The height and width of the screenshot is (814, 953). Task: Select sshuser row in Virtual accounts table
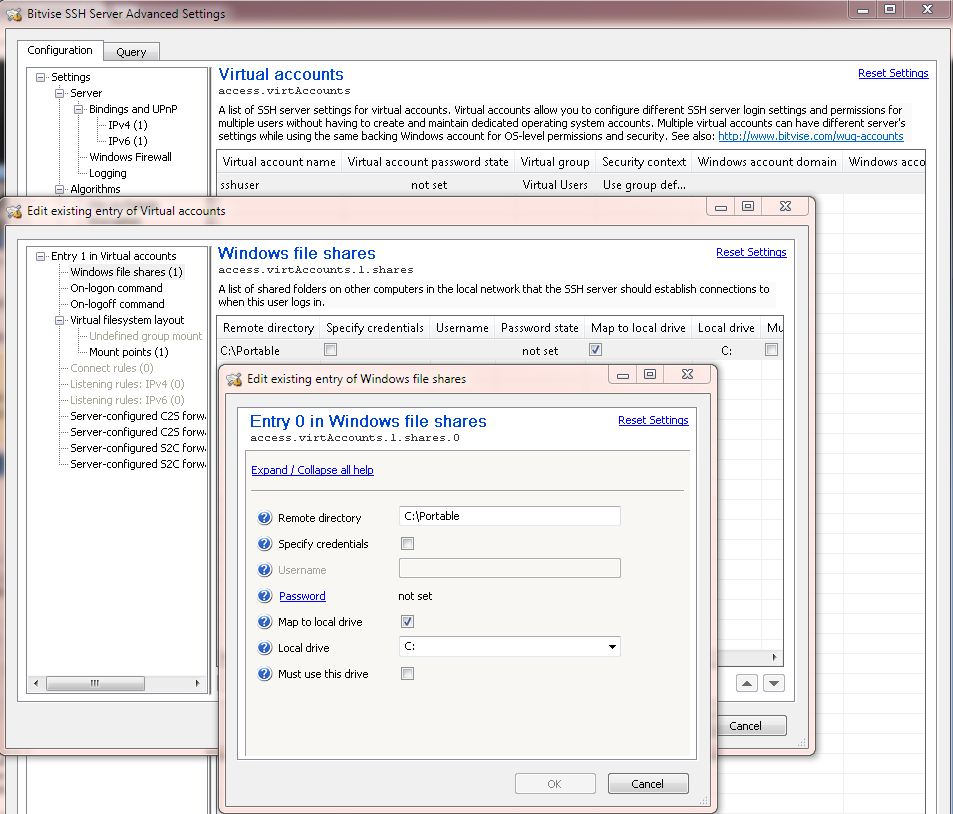(571, 185)
